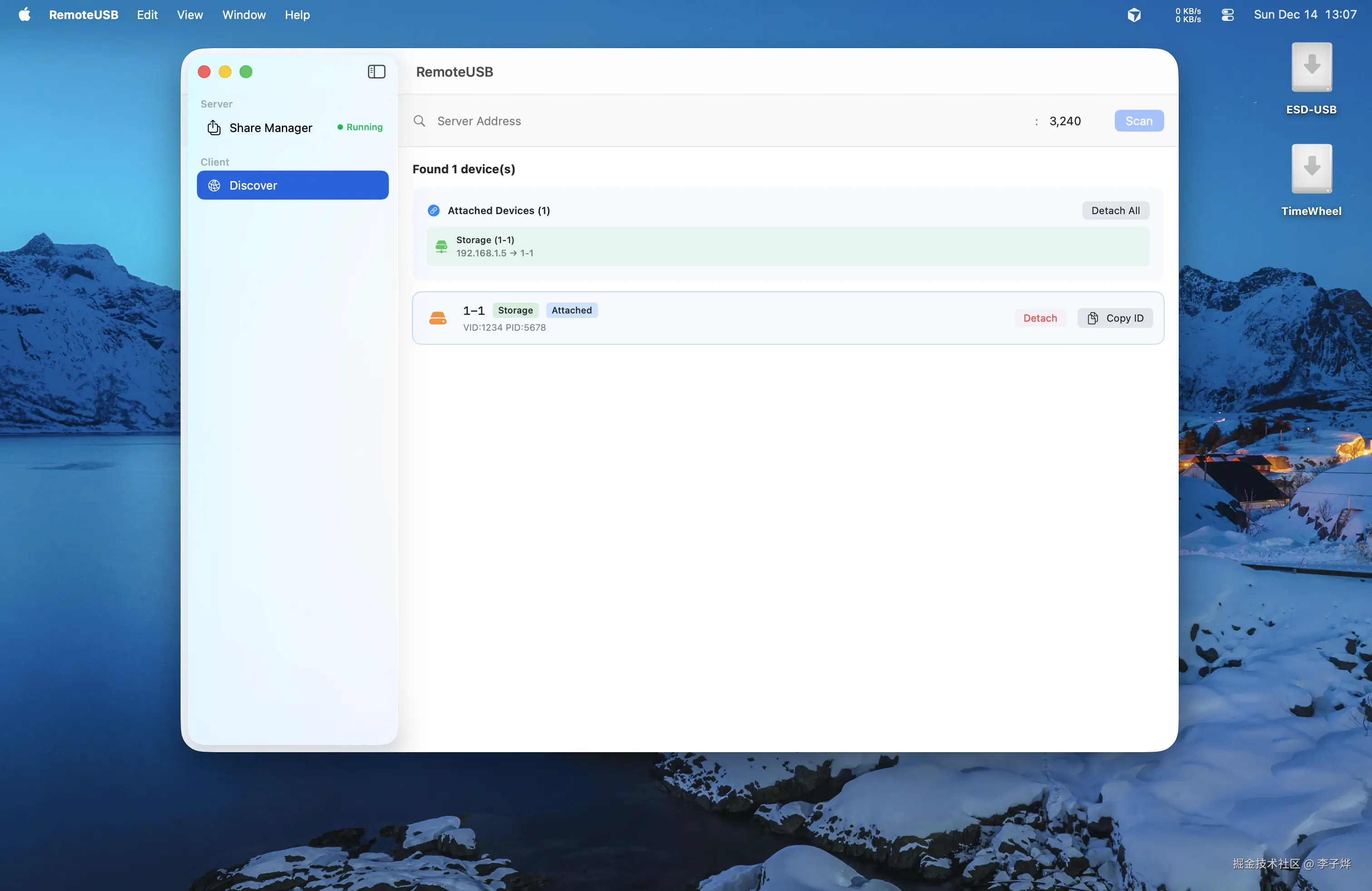Screen dimensions: 1372x891
Task: Open the Edit menu
Action: click(147, 15)
